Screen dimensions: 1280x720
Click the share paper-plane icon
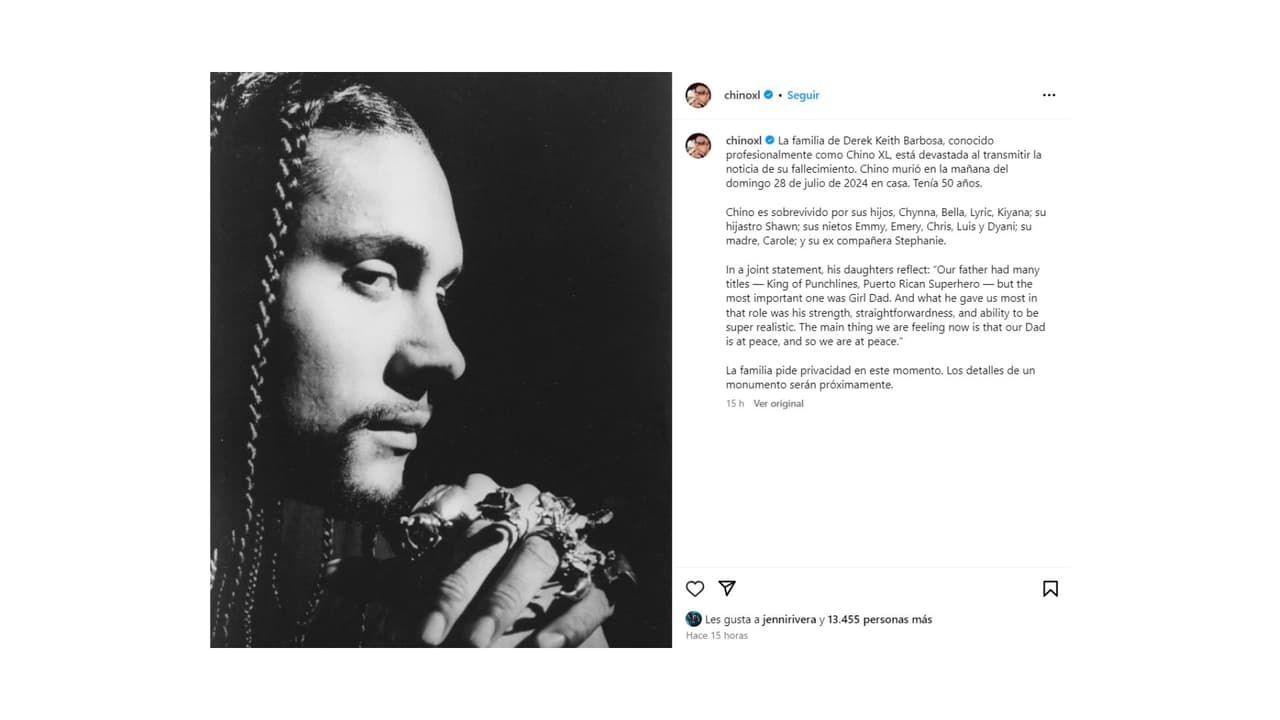pos(727,589)
